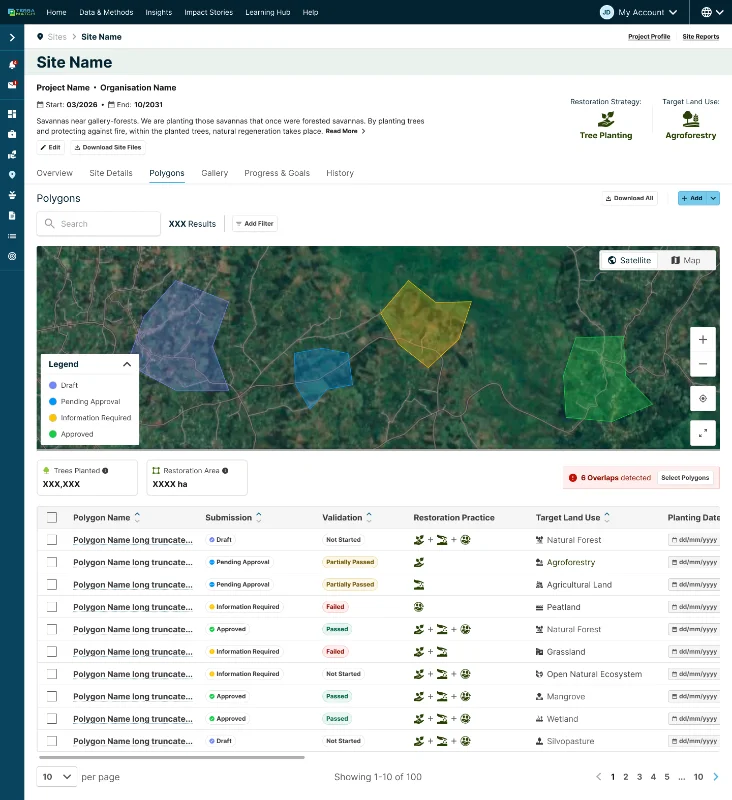Check the Mangrove row checkbox
Image resolution: width=732 pixels, height=800 pixels.
click(x=52, y=696)
